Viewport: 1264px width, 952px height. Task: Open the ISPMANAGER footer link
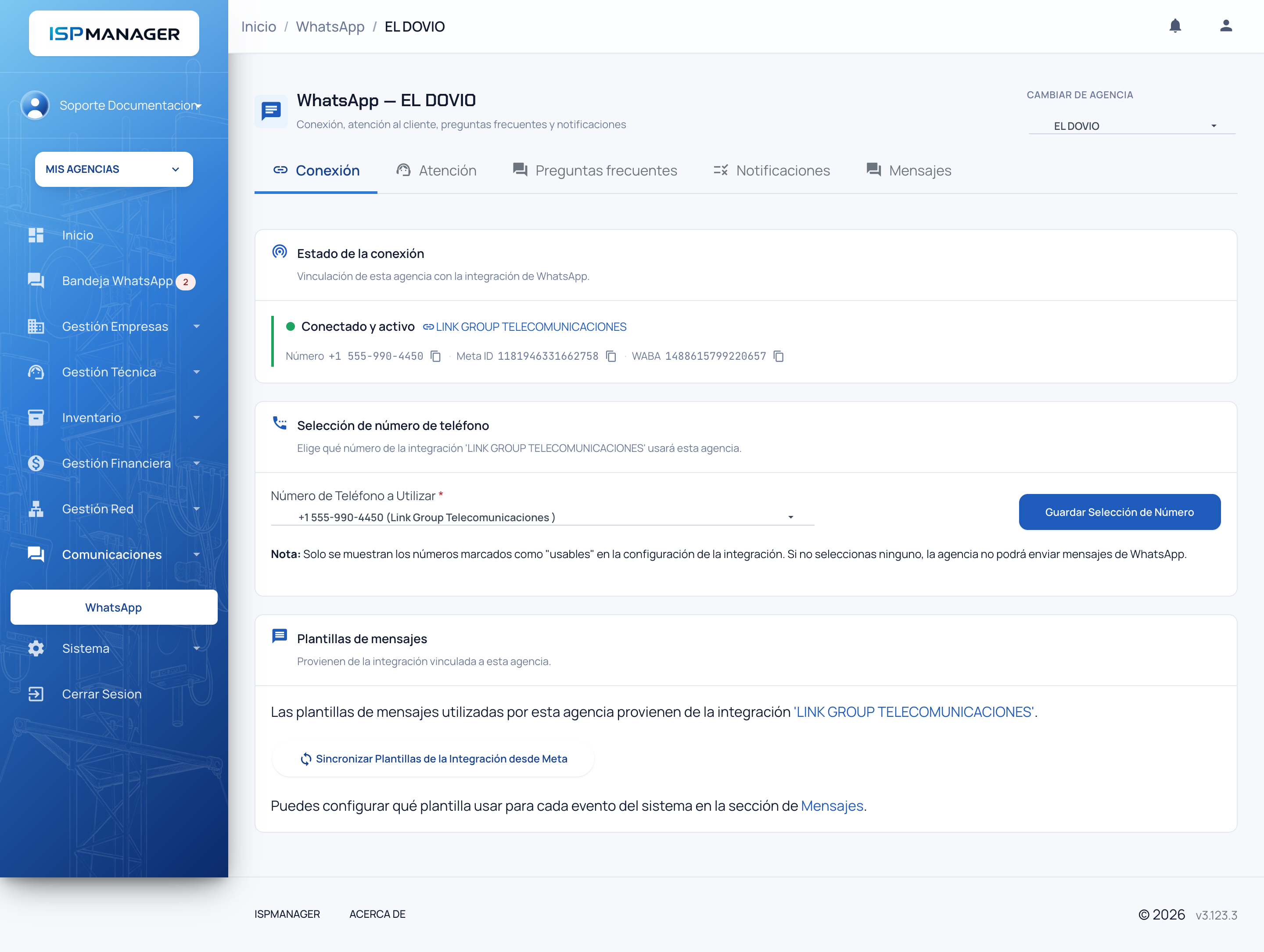point(287,914)
